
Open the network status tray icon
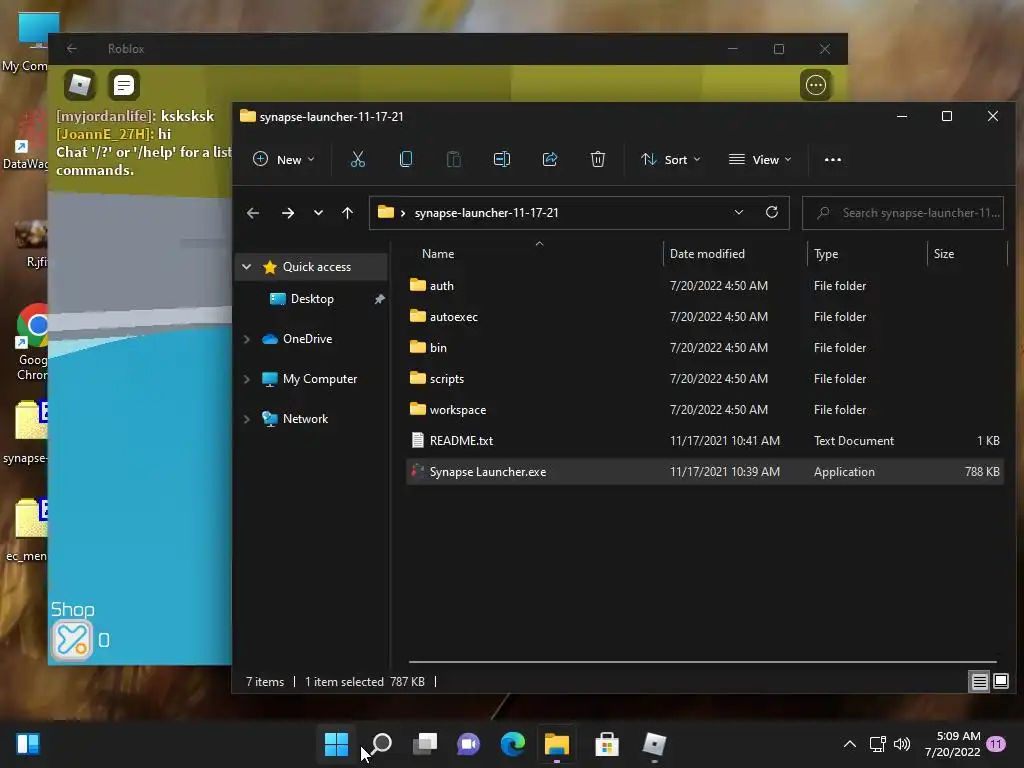point(877,744)
